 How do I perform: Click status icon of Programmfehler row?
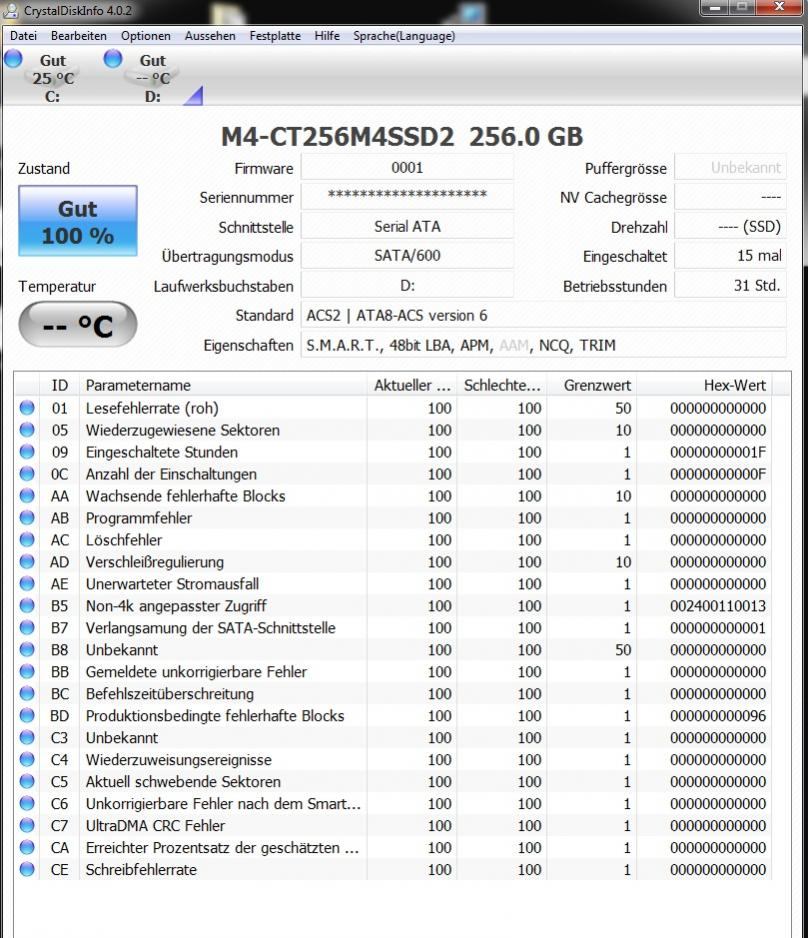[x=27, y=517]
